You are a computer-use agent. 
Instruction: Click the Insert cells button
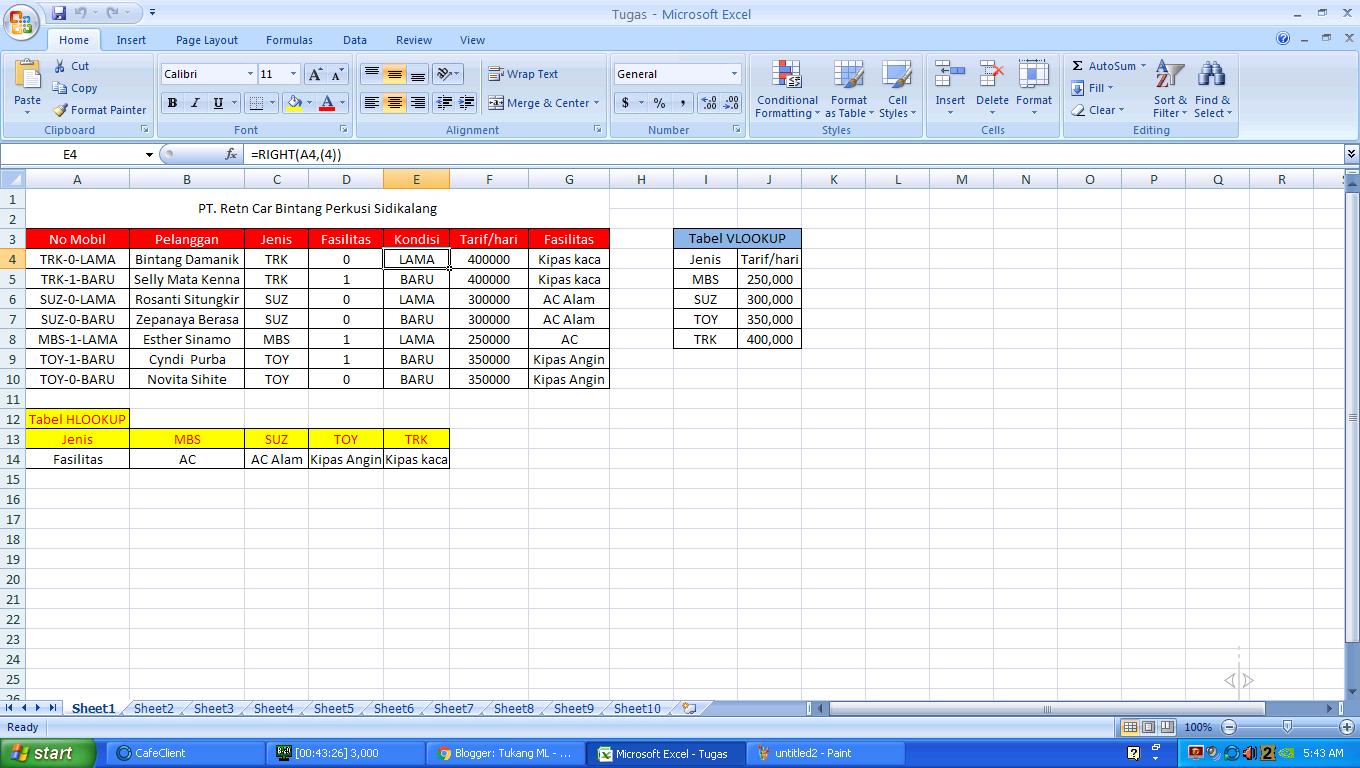click(x=949, y=88)
